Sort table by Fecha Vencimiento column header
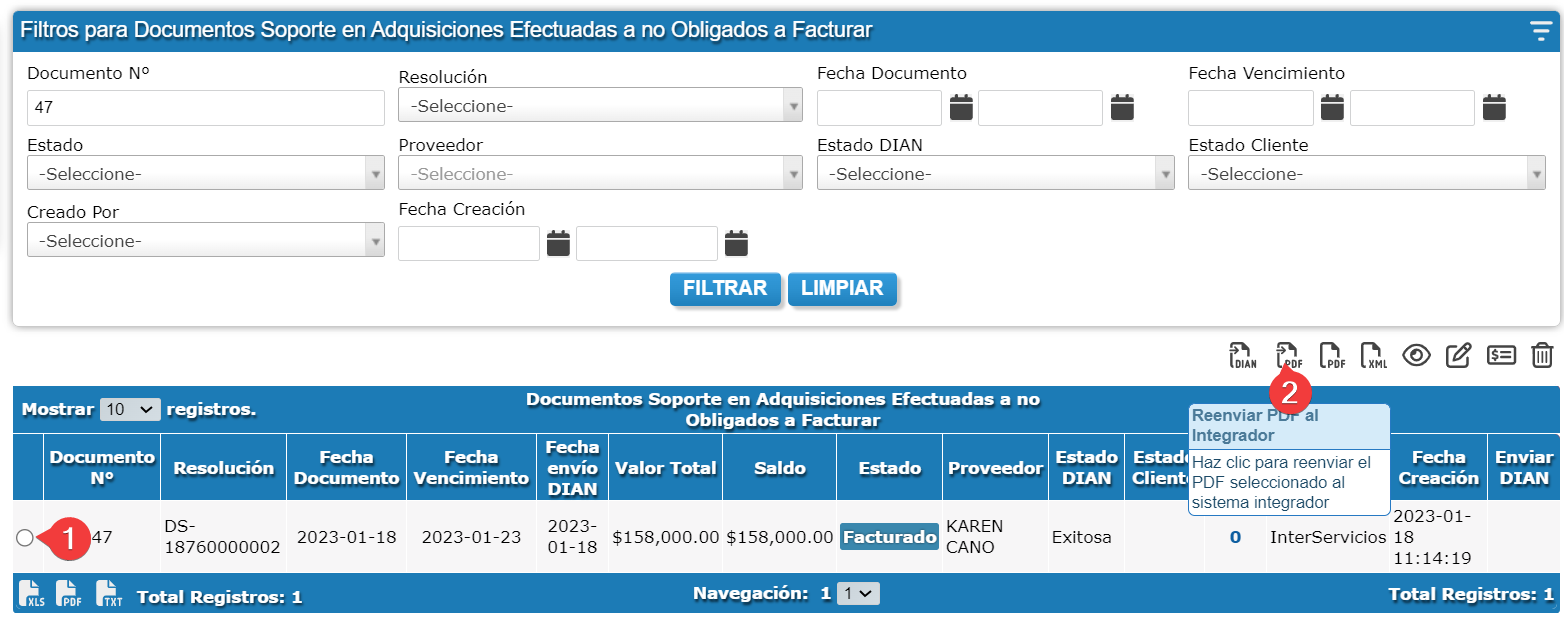Image resolution: width=1564 pixels, height=630 pixels. point(471,468)
